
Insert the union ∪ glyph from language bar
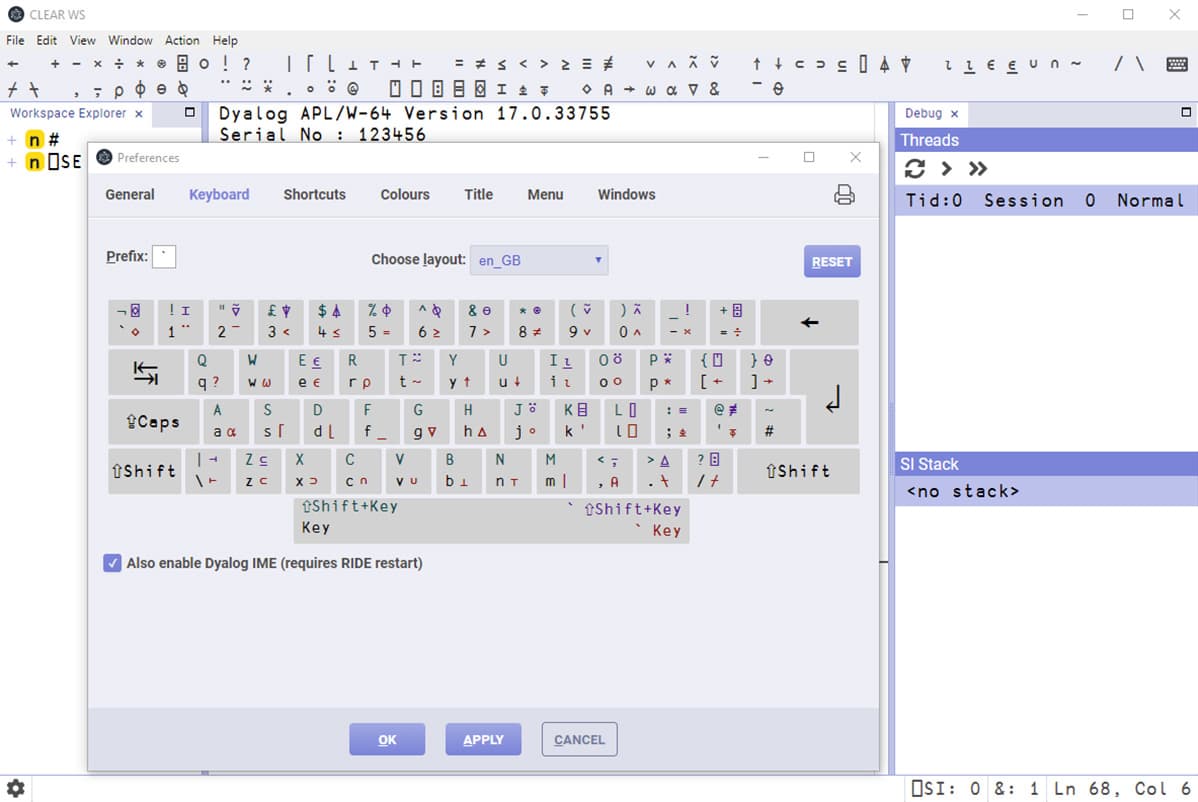[1033, 64]
